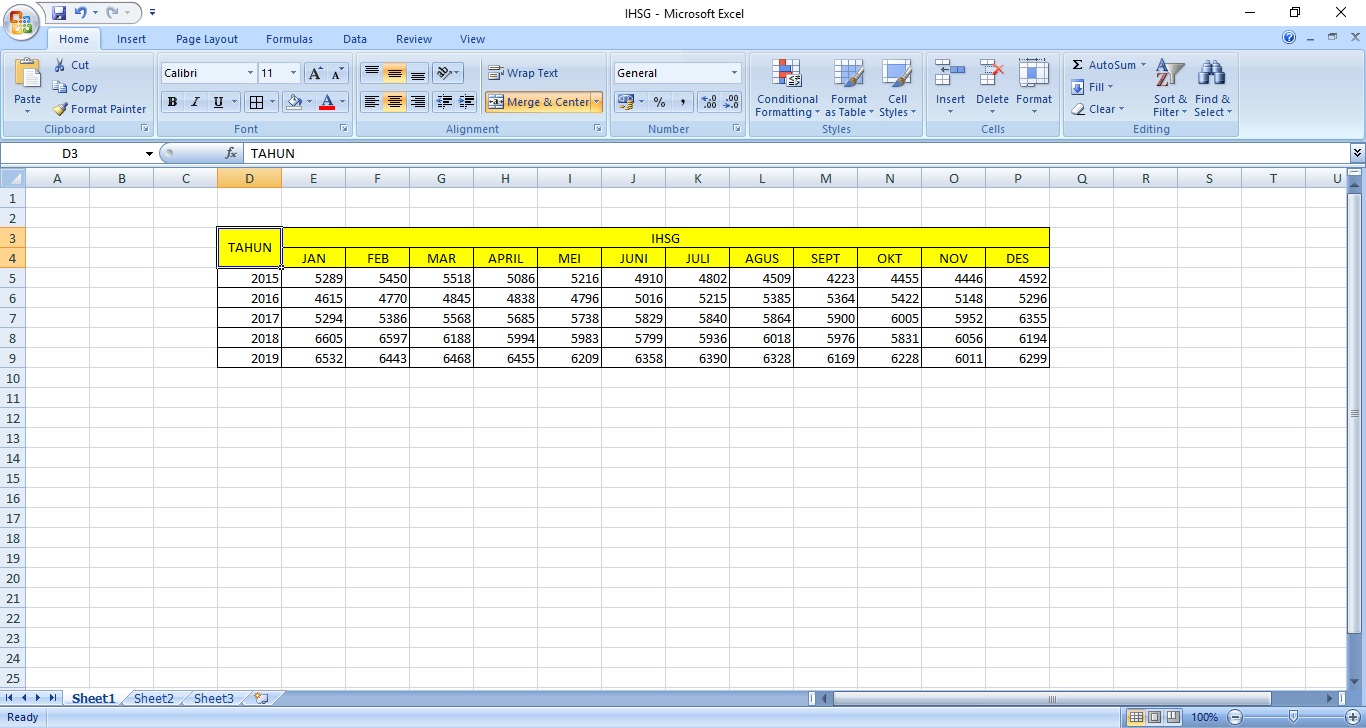Click the Insert Worksheet tab icon

coord(261,699)
